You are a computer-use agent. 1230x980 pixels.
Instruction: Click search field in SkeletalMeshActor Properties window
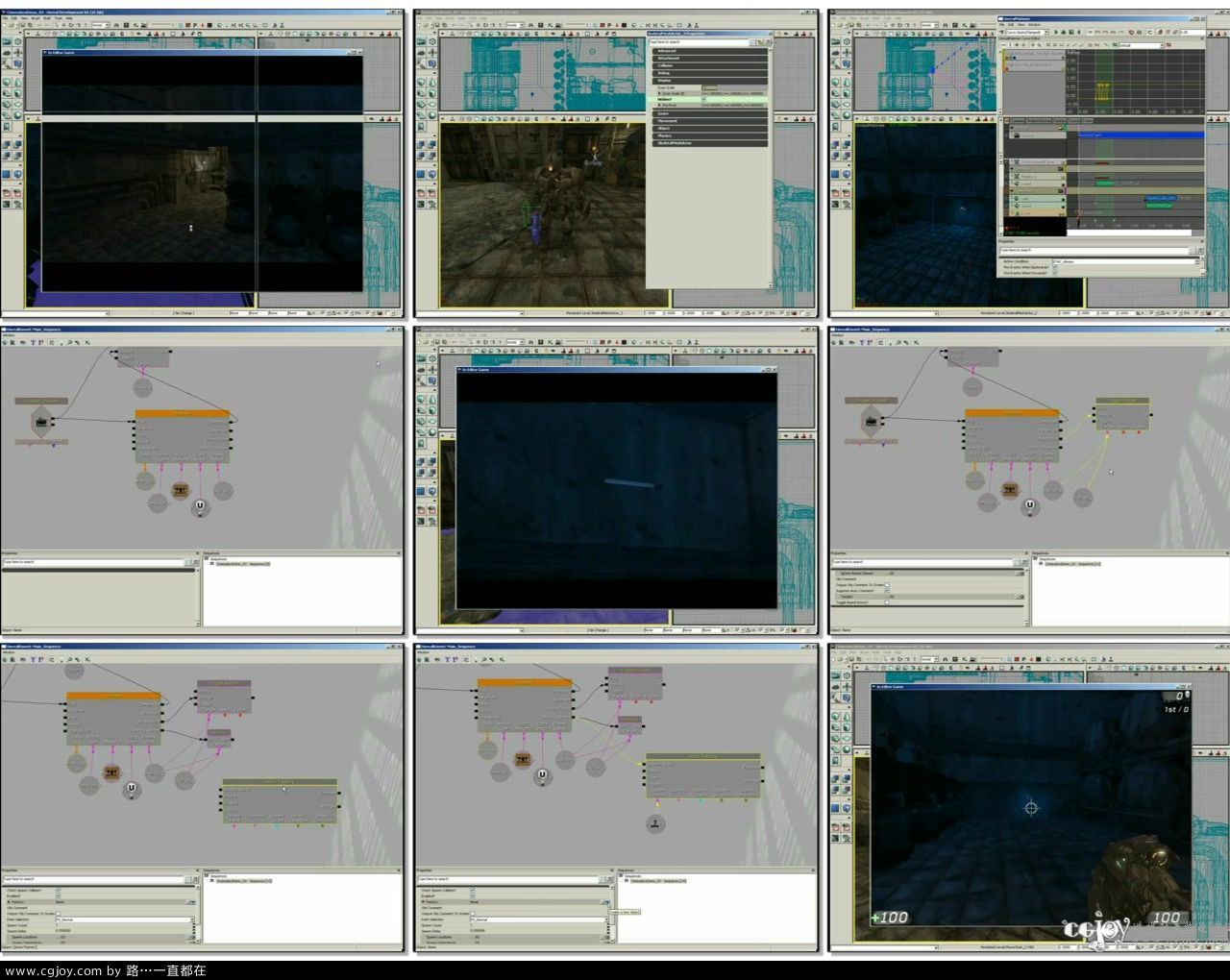point(699,42)
